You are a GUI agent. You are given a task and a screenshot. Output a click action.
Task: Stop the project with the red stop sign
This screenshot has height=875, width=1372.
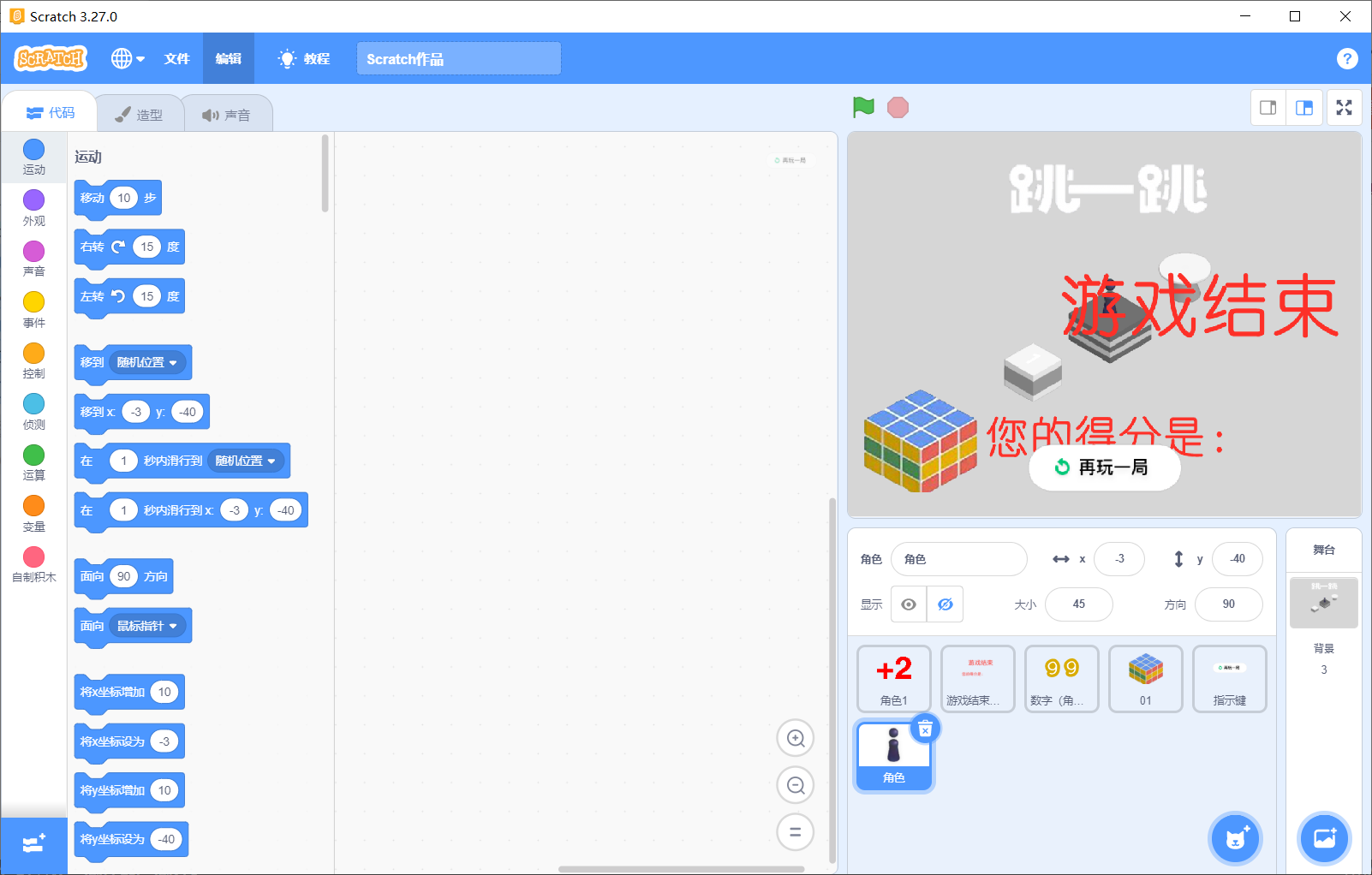(x=898, y=107)
